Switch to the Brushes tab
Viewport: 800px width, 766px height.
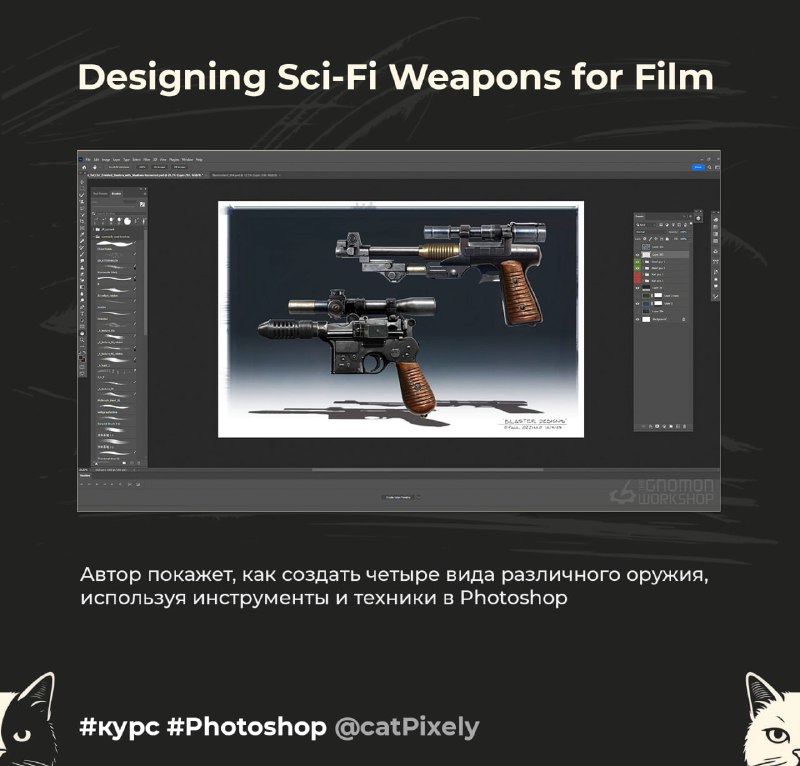(116, 194)
